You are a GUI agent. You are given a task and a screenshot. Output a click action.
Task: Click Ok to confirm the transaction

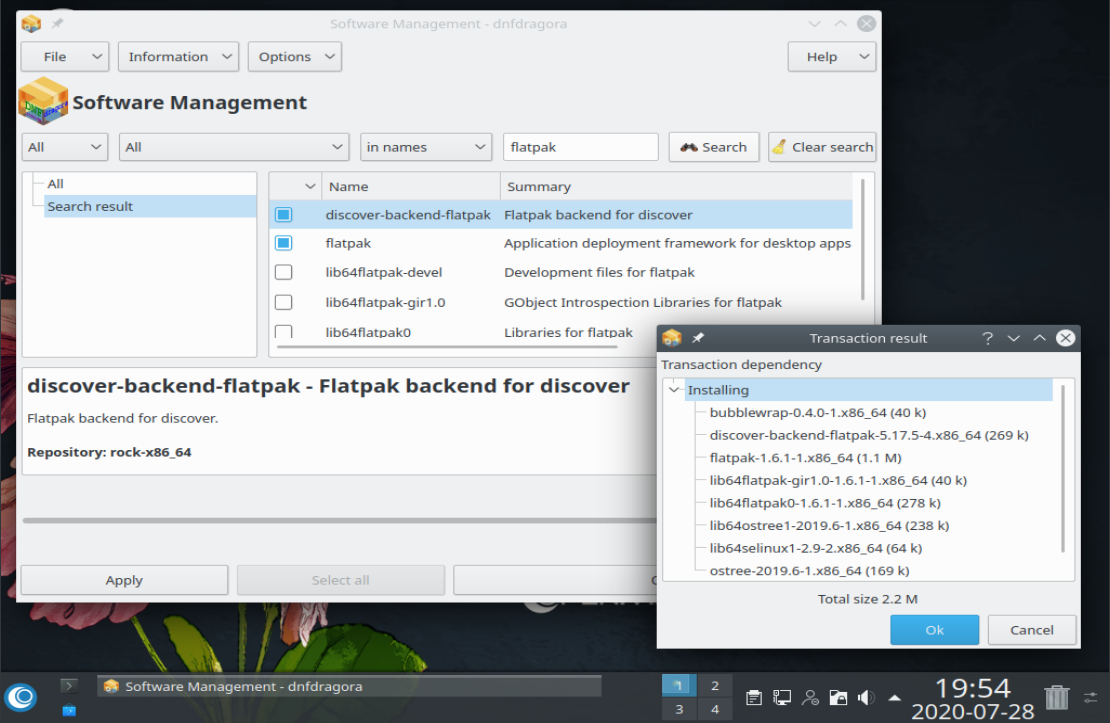tap(933, 629)
